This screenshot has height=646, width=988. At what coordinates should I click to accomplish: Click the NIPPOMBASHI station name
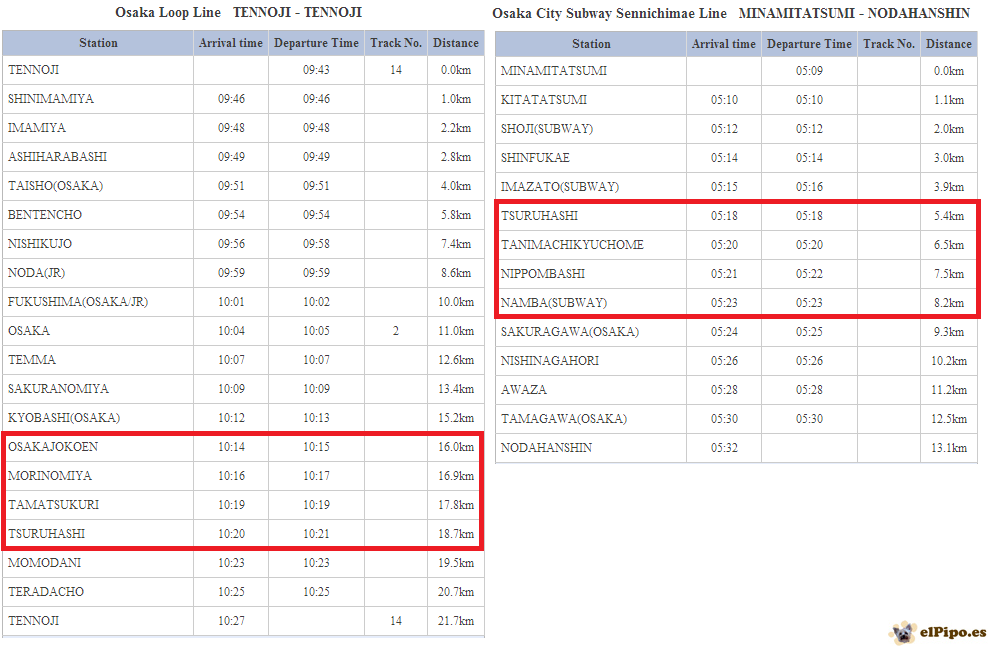(x=543, y=274)
